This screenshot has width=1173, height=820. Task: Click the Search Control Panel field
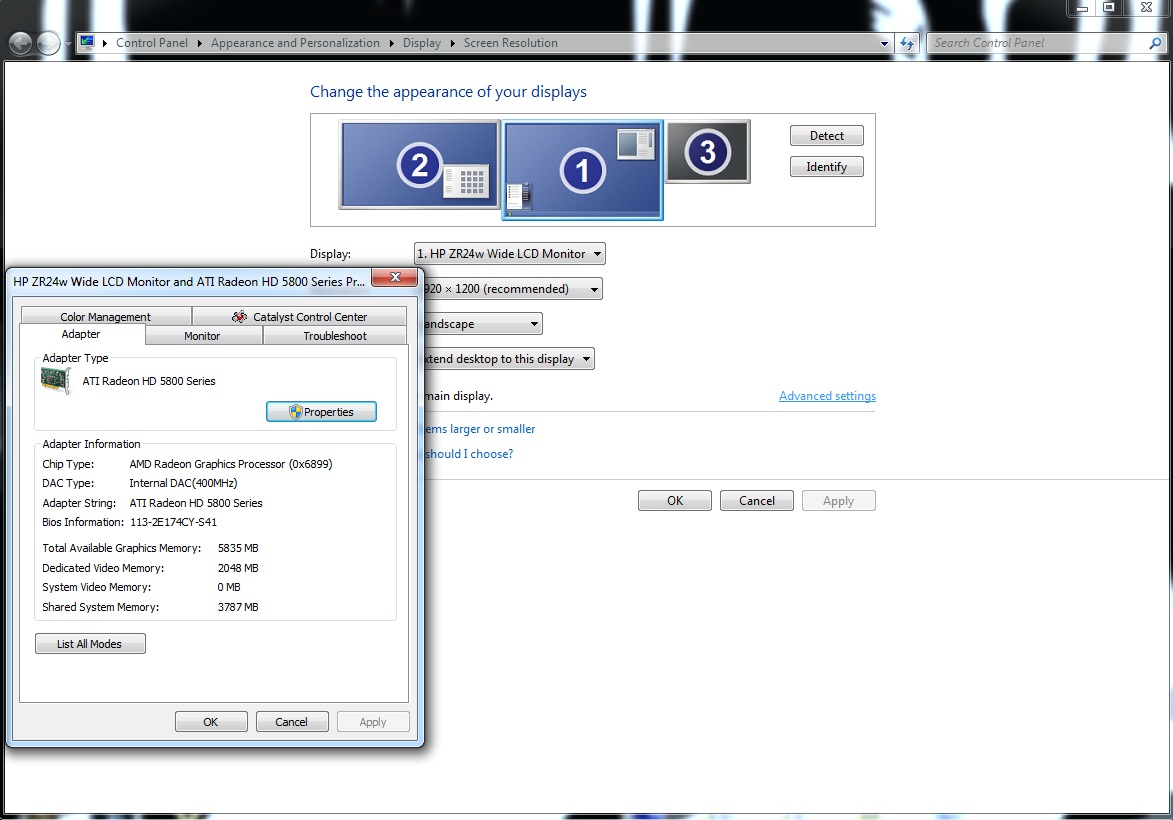tap(1036, 43)
